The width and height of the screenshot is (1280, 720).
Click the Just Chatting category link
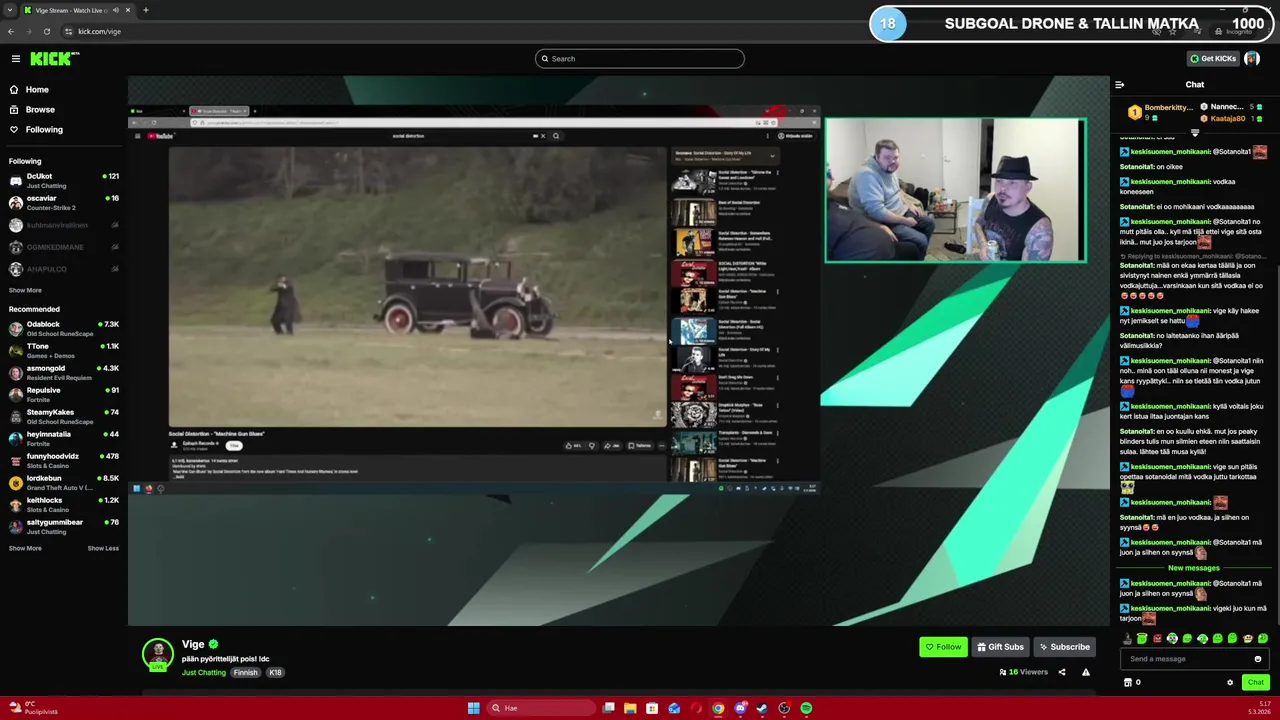coord(204,673)
